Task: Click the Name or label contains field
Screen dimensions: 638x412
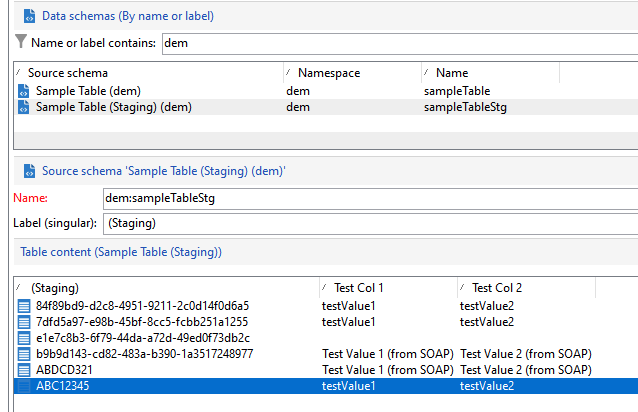Action: [398, 43]
